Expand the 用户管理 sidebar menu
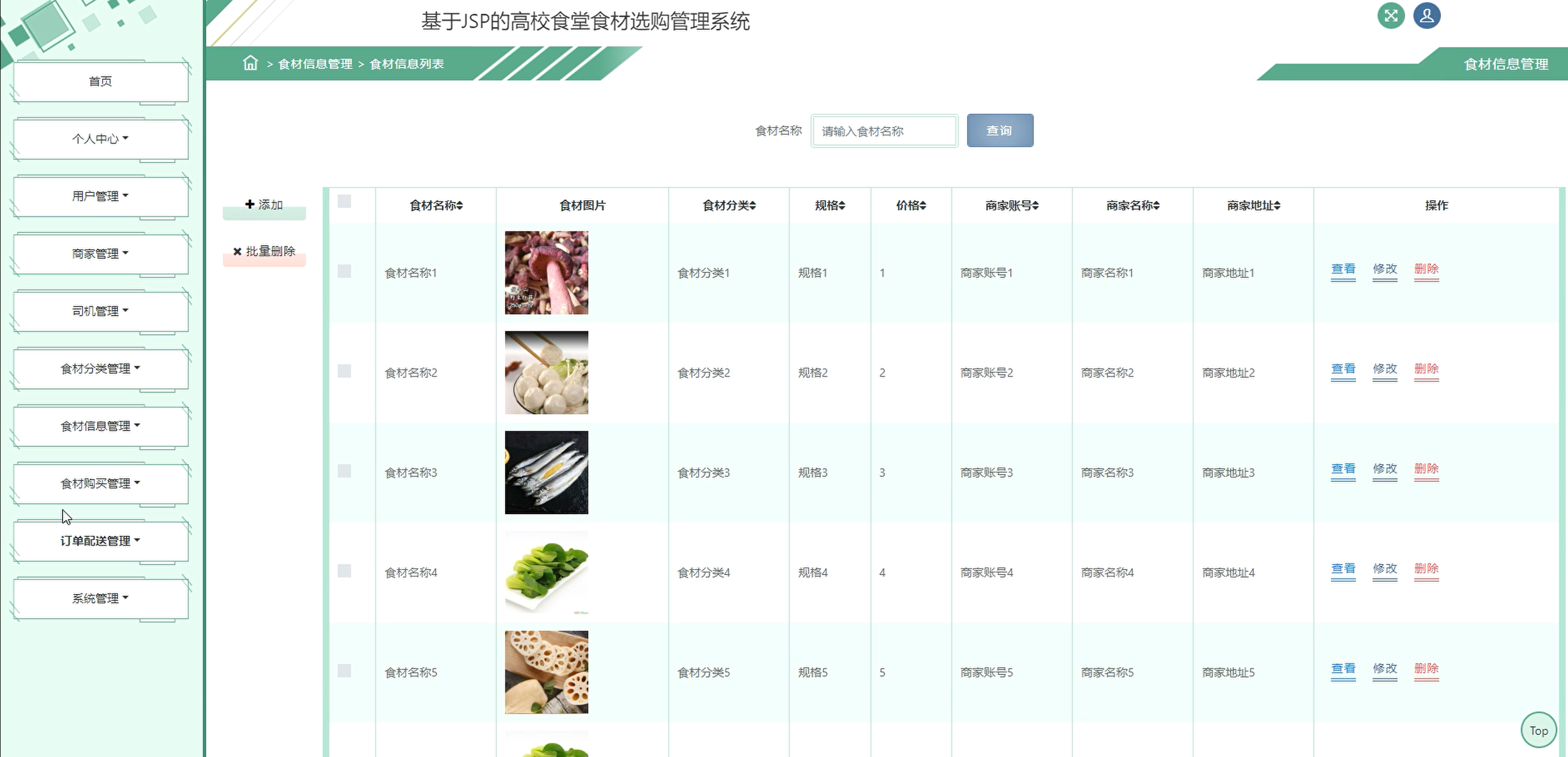1568x757 pixels. [100, 196]
